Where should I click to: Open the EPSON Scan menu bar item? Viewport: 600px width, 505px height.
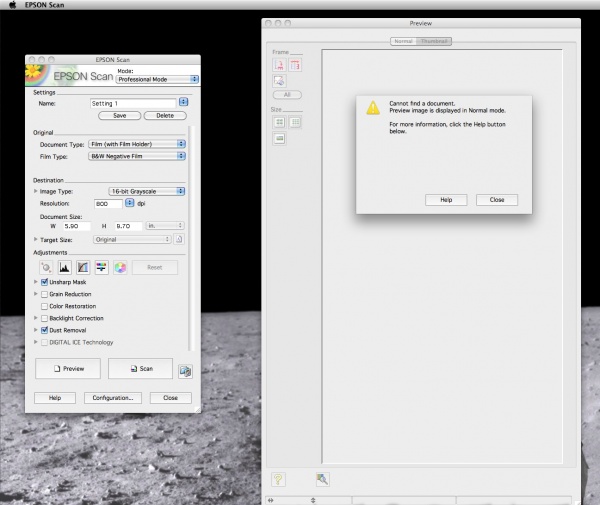point(44,5)
